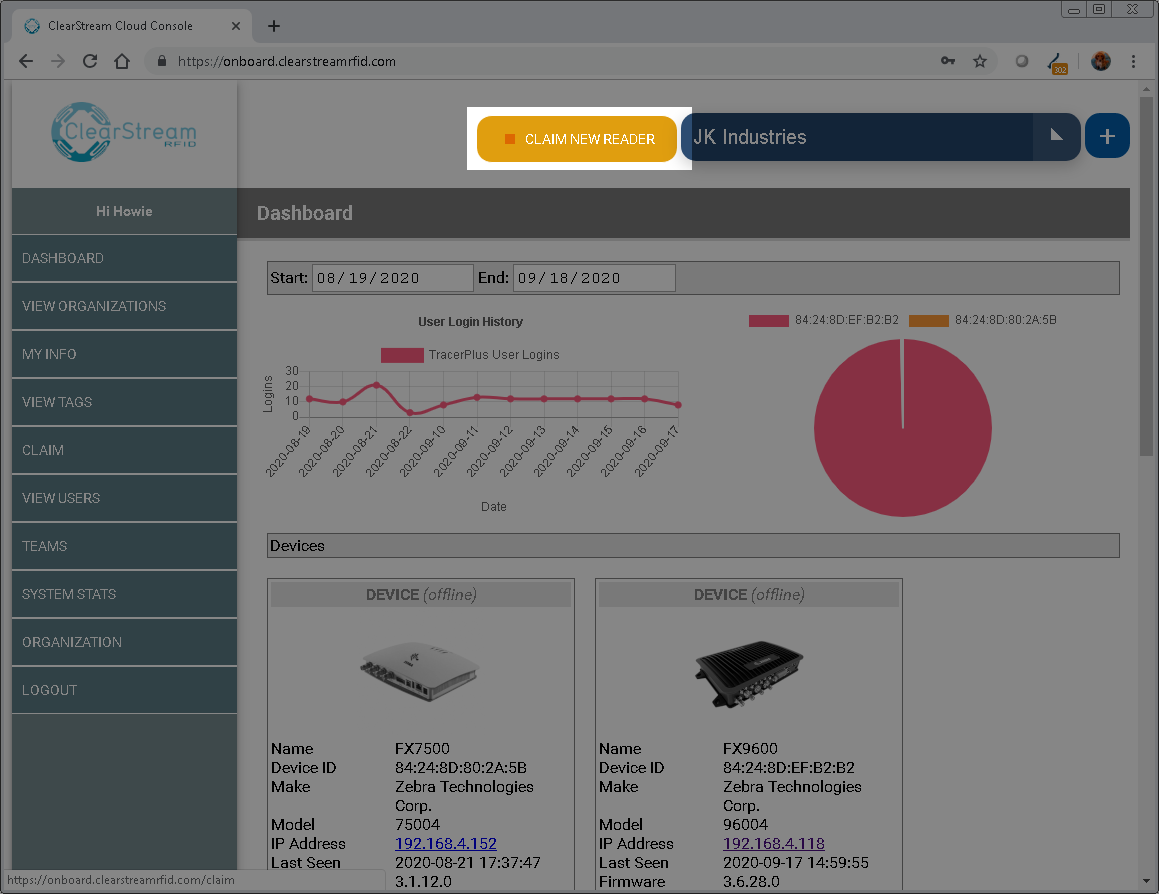Click the page vertical scrollbar
This screenshot has width=1159, height=894.
[1146, 277]
